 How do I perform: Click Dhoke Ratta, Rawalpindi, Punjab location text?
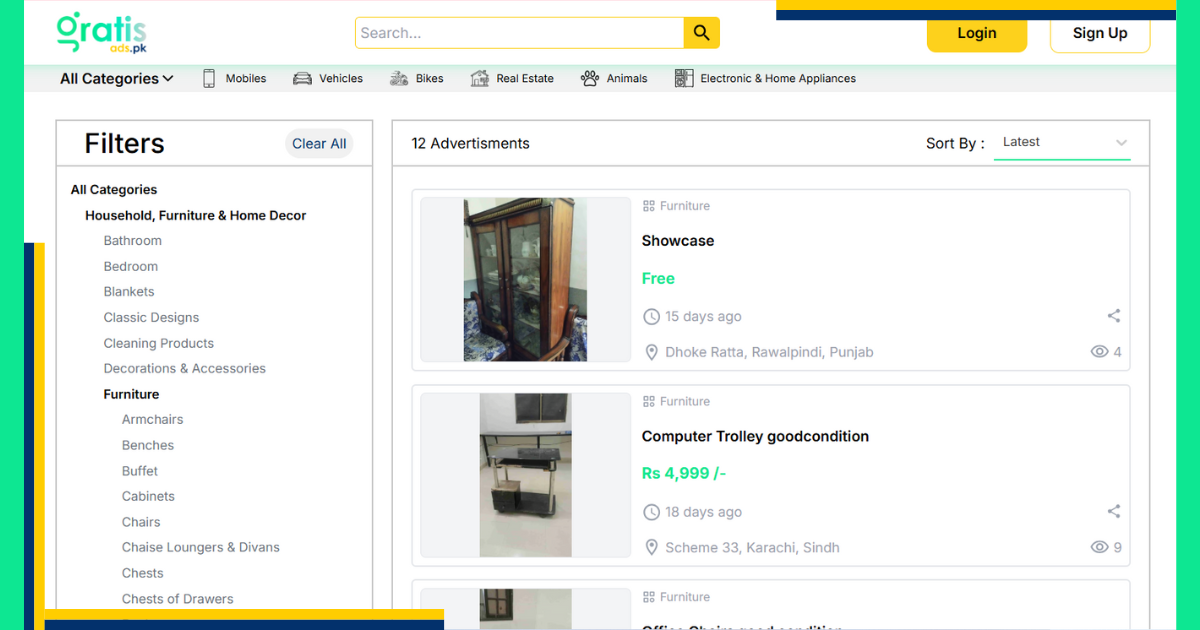coord(769,352)
